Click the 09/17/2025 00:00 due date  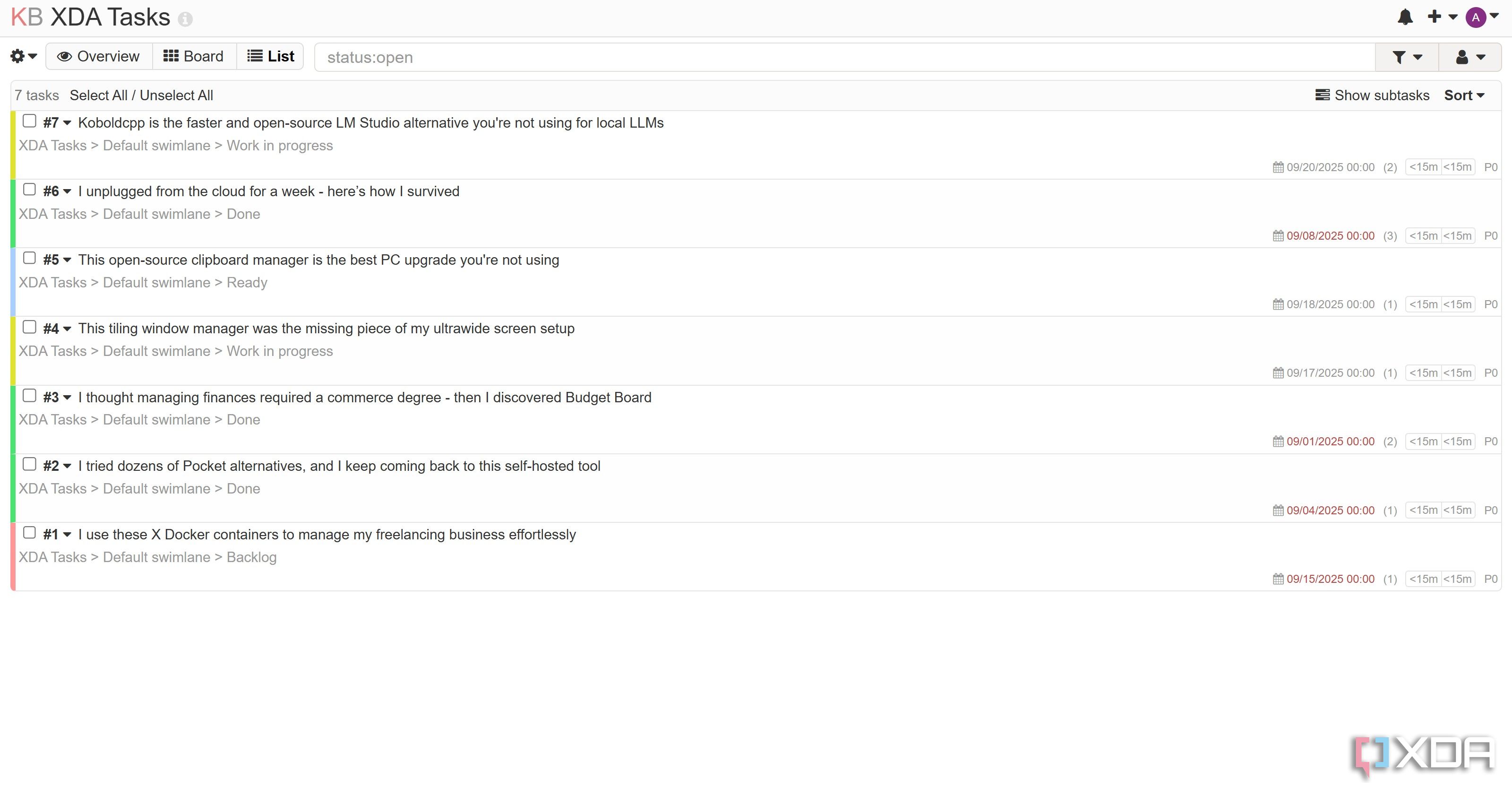tap(1331, 373)
